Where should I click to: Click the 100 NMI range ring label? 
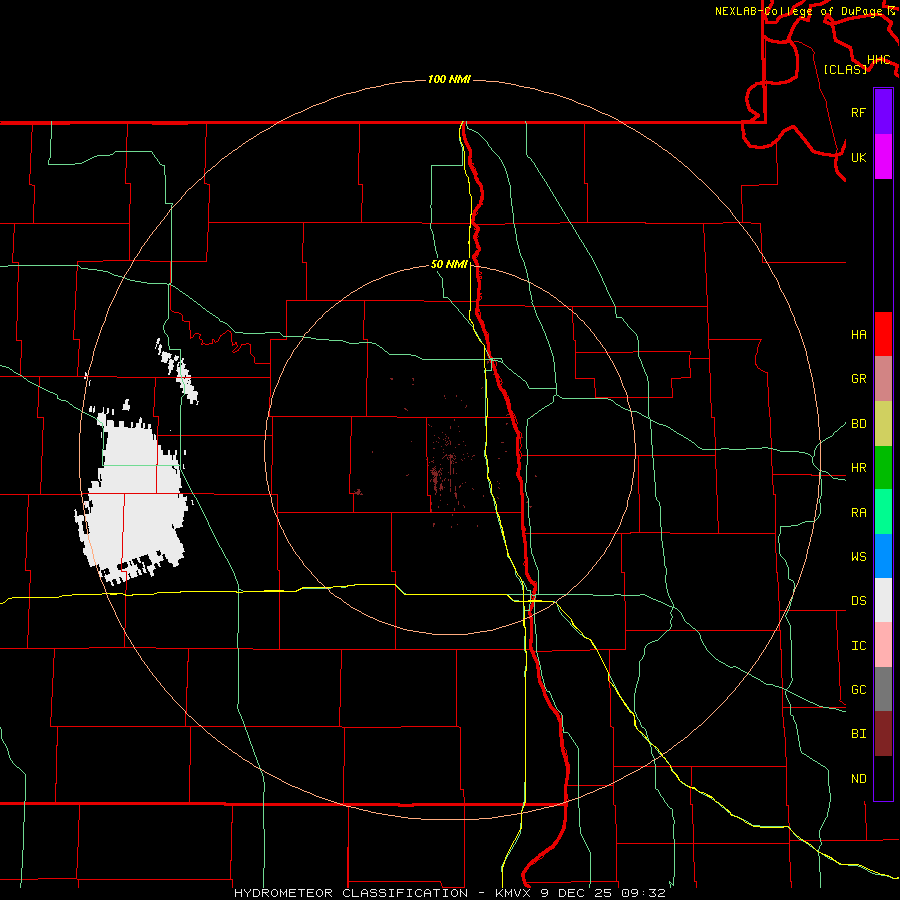tap(449, 79)
